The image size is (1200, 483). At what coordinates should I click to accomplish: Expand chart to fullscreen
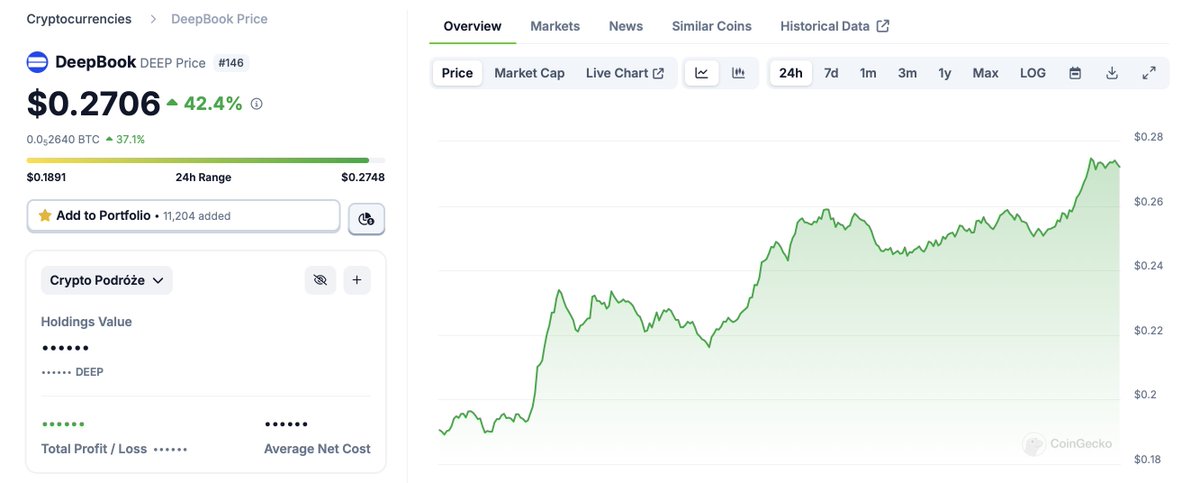click(x=1149, y=73)
